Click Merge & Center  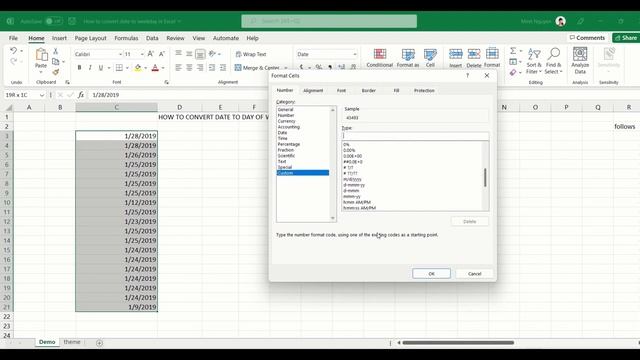tap(258, 68)
